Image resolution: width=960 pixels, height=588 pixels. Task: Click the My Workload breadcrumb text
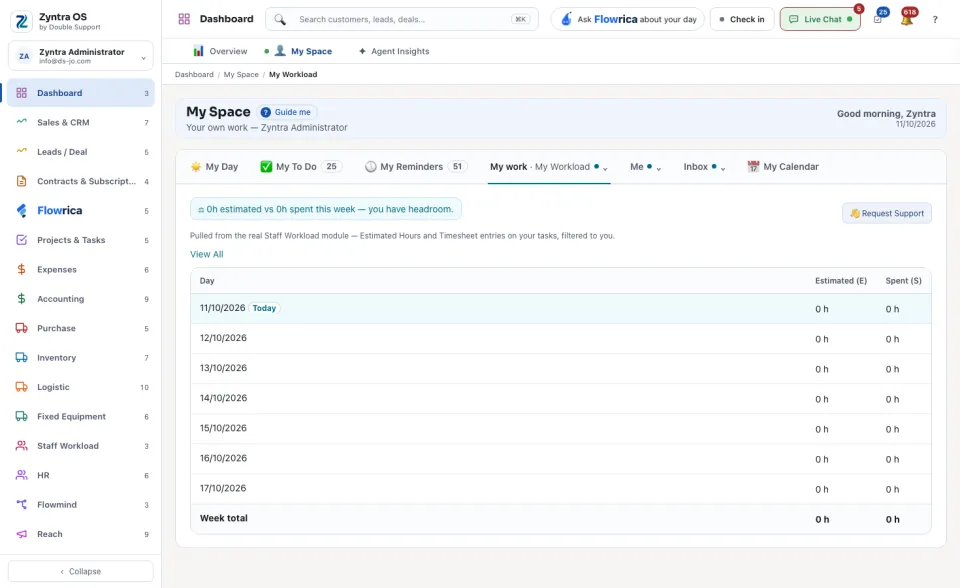click(293, 75)
